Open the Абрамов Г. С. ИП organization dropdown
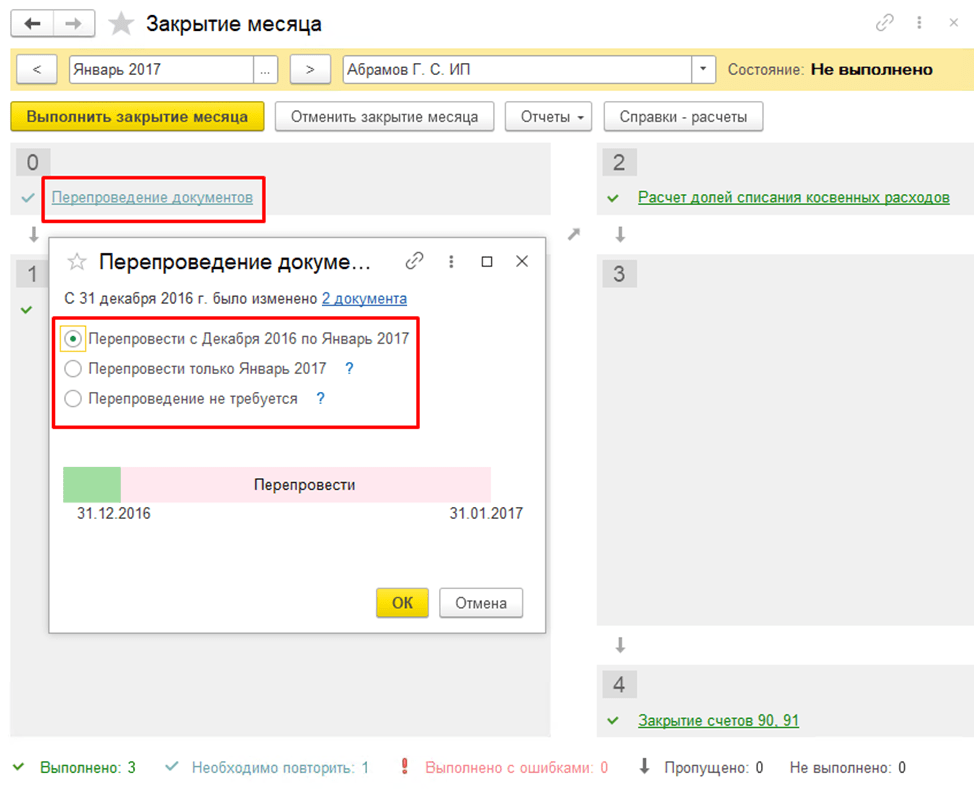 point(703,70)
